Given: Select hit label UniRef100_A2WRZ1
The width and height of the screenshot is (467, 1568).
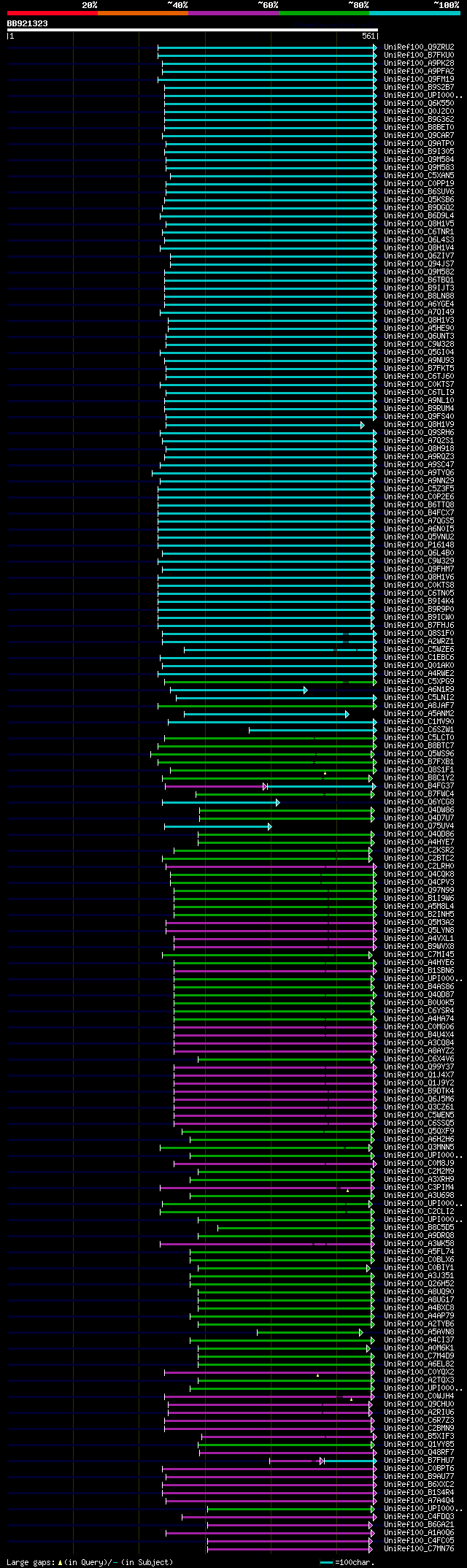Looking at the screenshot, I should pyautogui.click(x=419, y=641).
